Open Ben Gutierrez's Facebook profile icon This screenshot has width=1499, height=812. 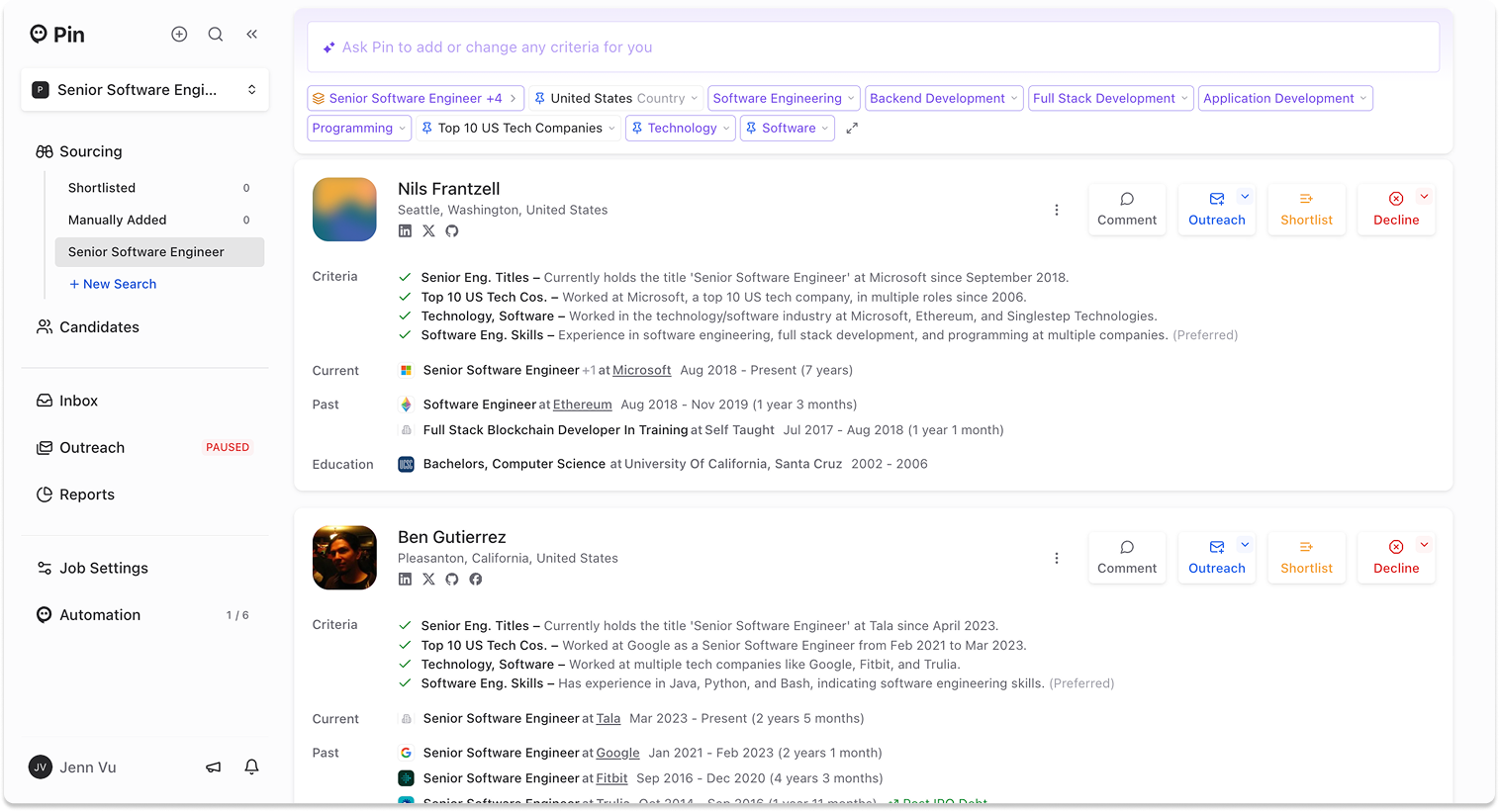pyautogui.click(x=476, y=579)
